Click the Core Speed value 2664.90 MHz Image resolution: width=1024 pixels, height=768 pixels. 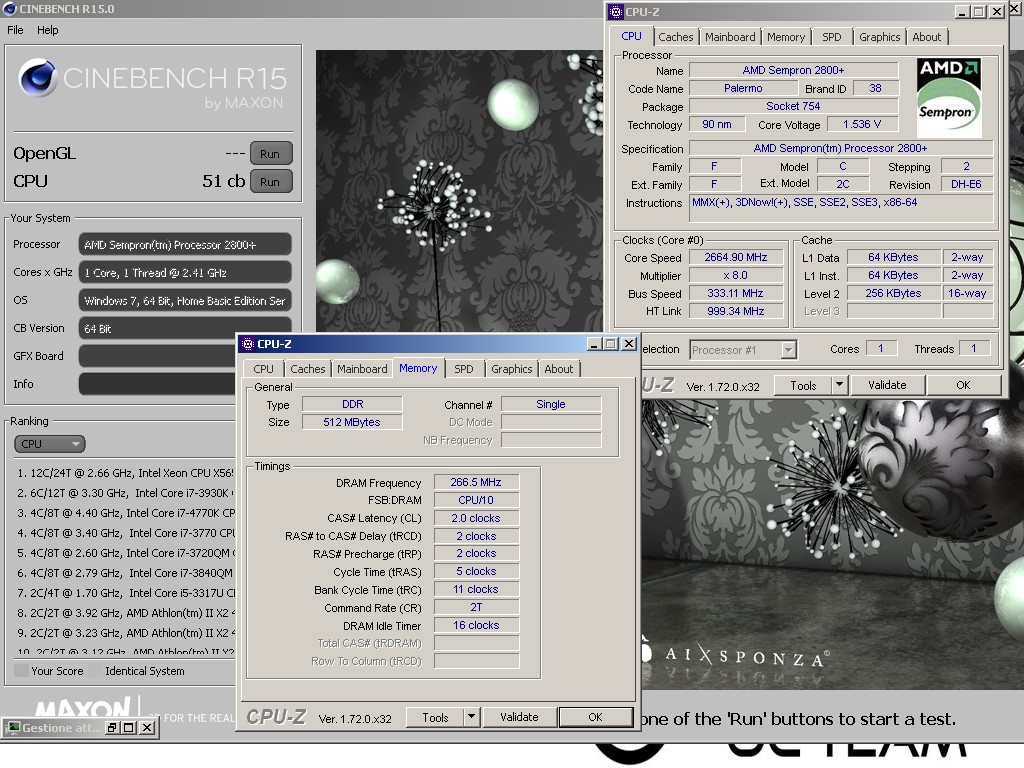click(736, 258)
